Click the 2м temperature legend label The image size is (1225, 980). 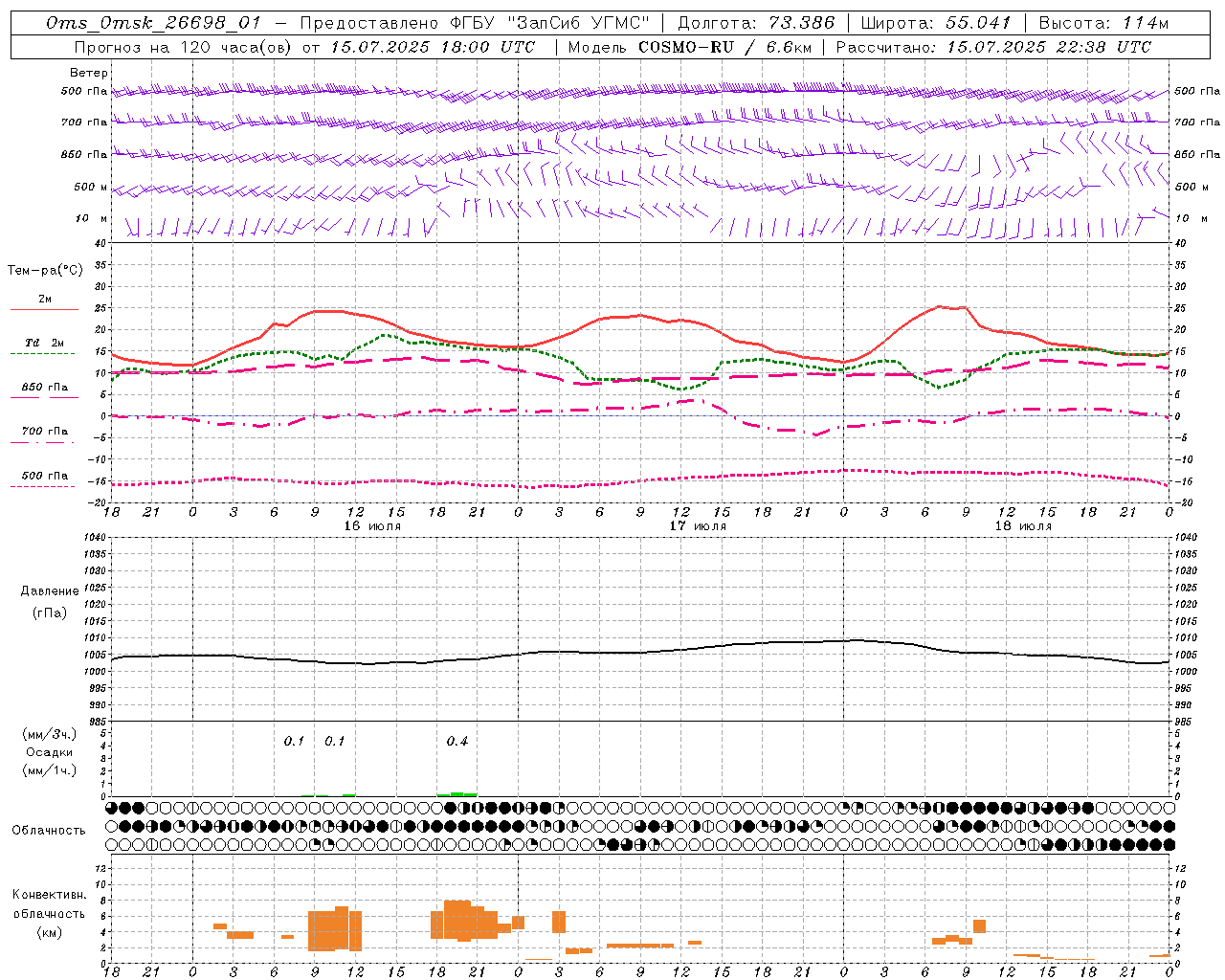[x=45, y=299]
